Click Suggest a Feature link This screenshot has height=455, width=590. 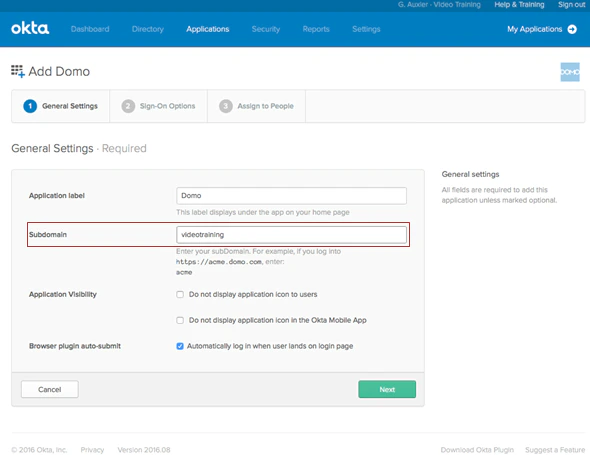tap(555, 450)
